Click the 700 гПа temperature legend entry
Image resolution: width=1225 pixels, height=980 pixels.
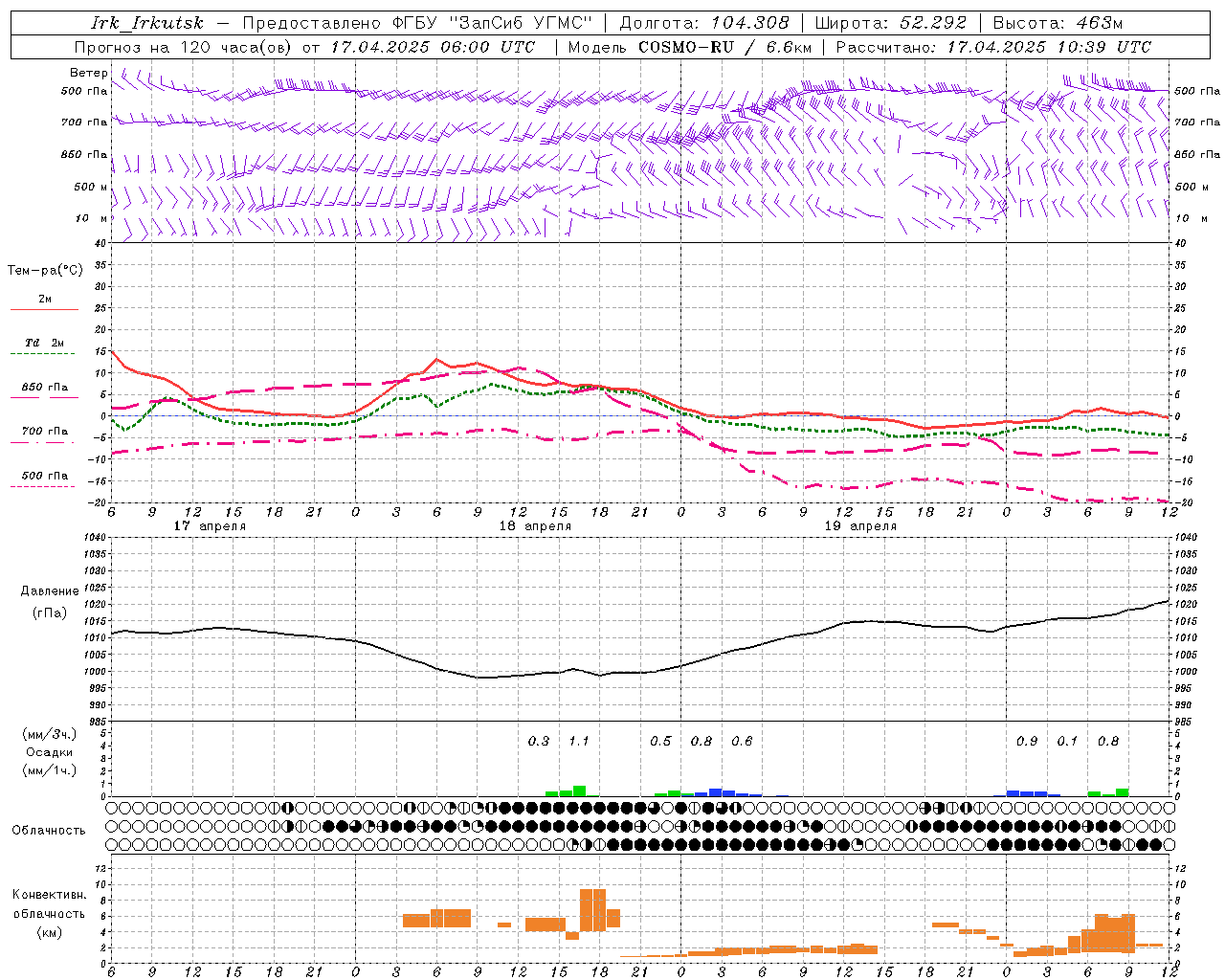point(45,431)
